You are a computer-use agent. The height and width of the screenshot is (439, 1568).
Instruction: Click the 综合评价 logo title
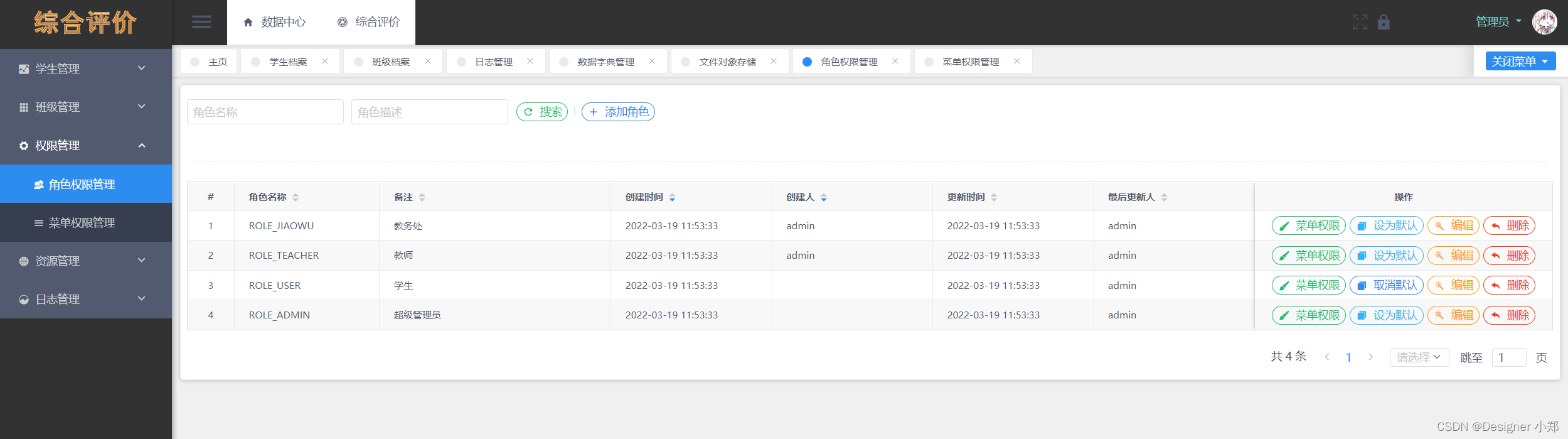coord(85,23)
